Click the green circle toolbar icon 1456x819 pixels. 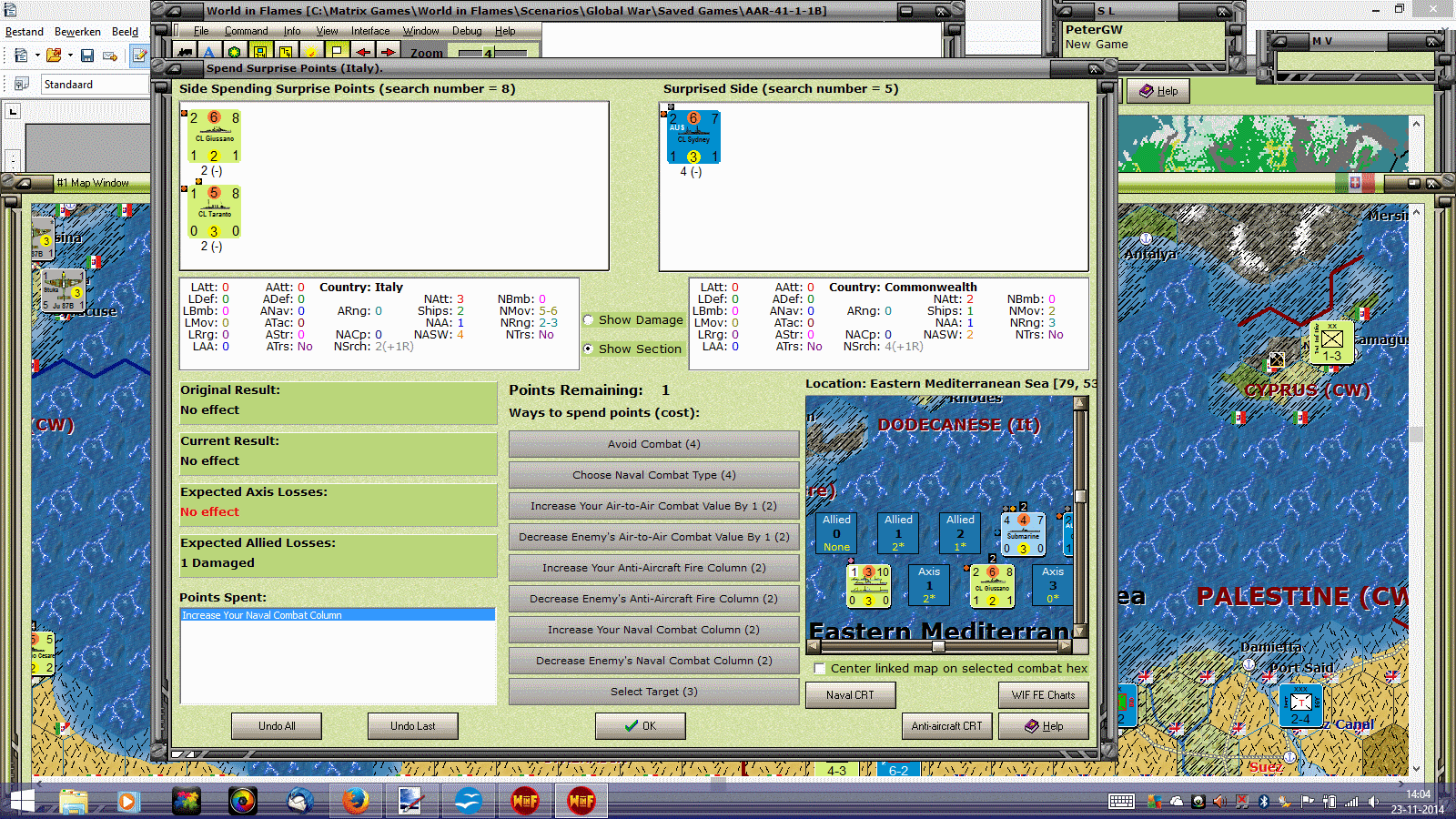[235, 53]
